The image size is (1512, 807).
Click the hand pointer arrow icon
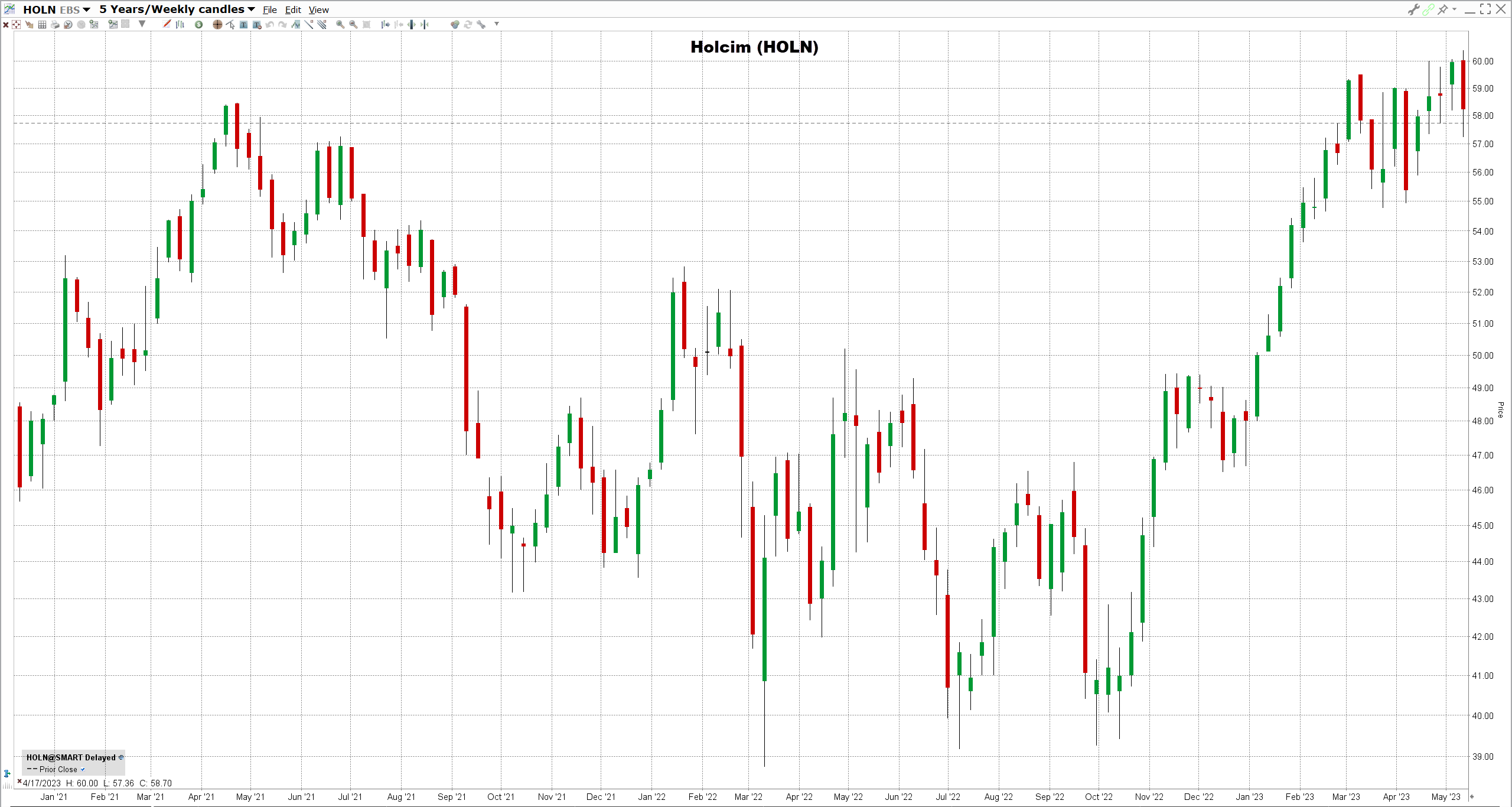pyautogui.click(x=29, y=25)
